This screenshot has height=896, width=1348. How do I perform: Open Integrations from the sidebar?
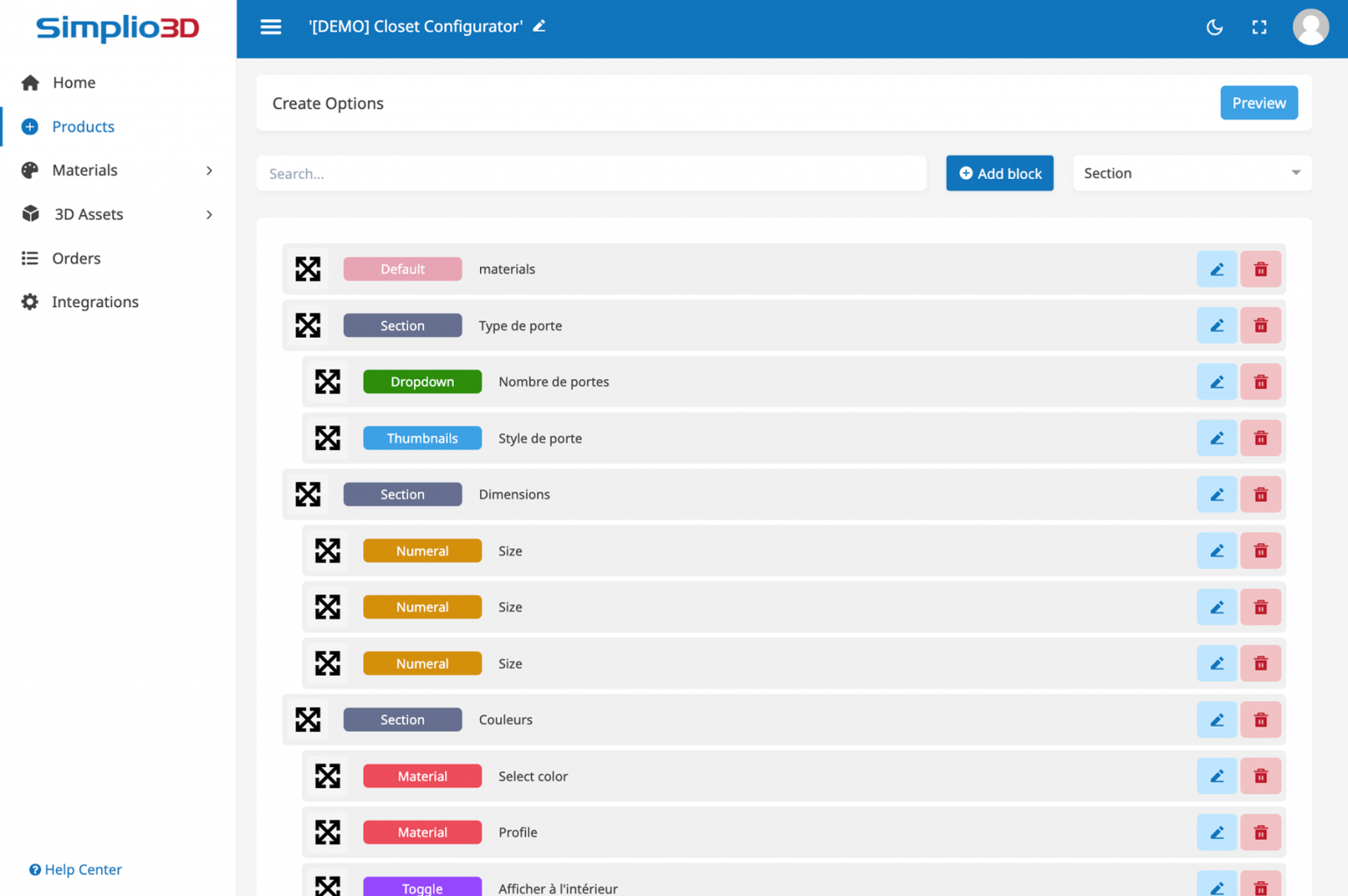[95, 302]
